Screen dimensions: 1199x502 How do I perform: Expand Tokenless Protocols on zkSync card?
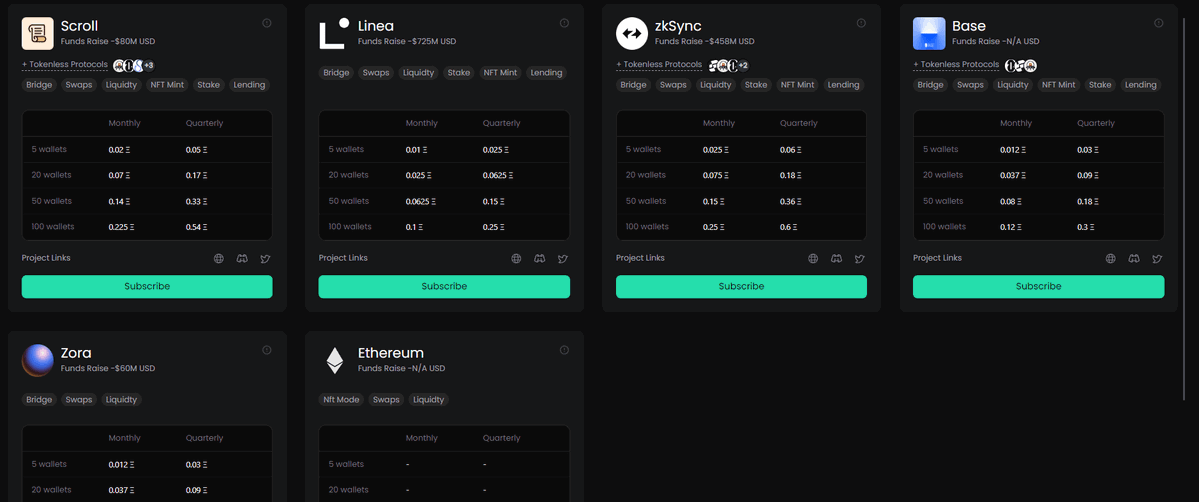659,65
